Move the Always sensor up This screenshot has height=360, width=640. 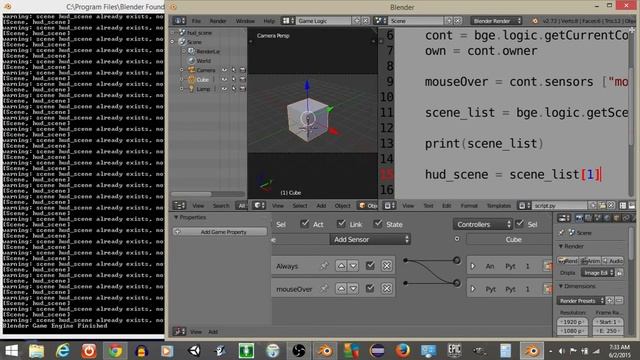(x=341, y=266)
